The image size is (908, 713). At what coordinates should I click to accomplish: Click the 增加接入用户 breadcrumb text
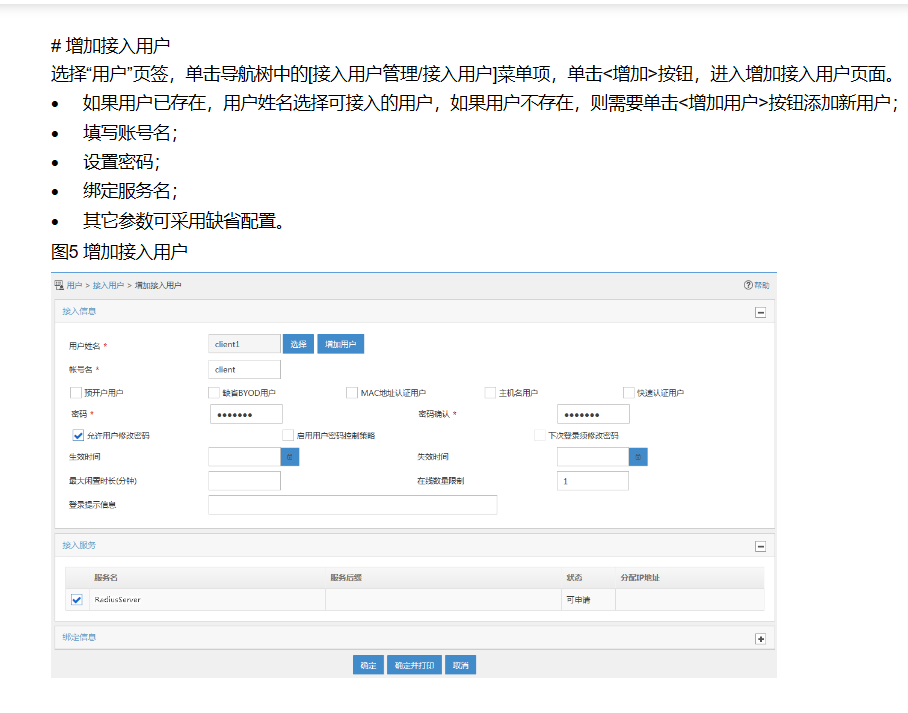point(158,285)
